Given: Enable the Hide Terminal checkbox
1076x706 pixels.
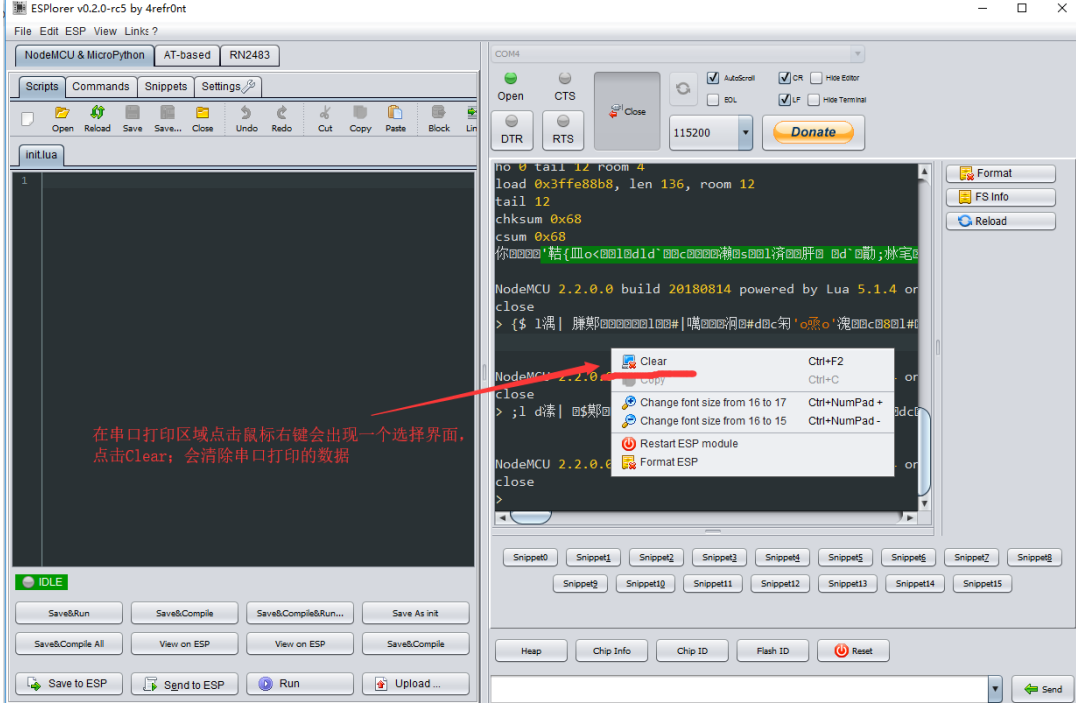Looking at the screenshot, I should [x=814, y=99].
